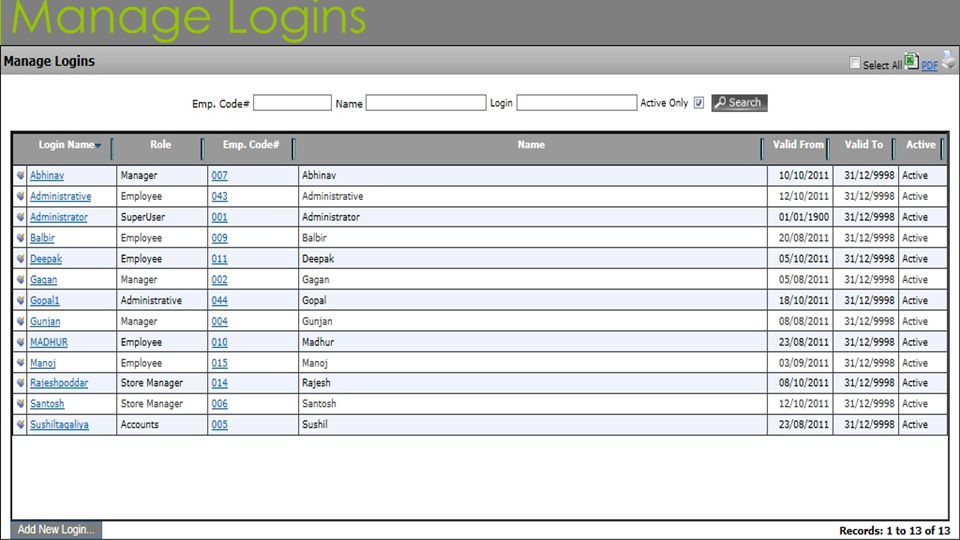The height and width of the screenshot is (540, 960).
Task: Open the Rajeshpoddar login link
Action: 59,383
